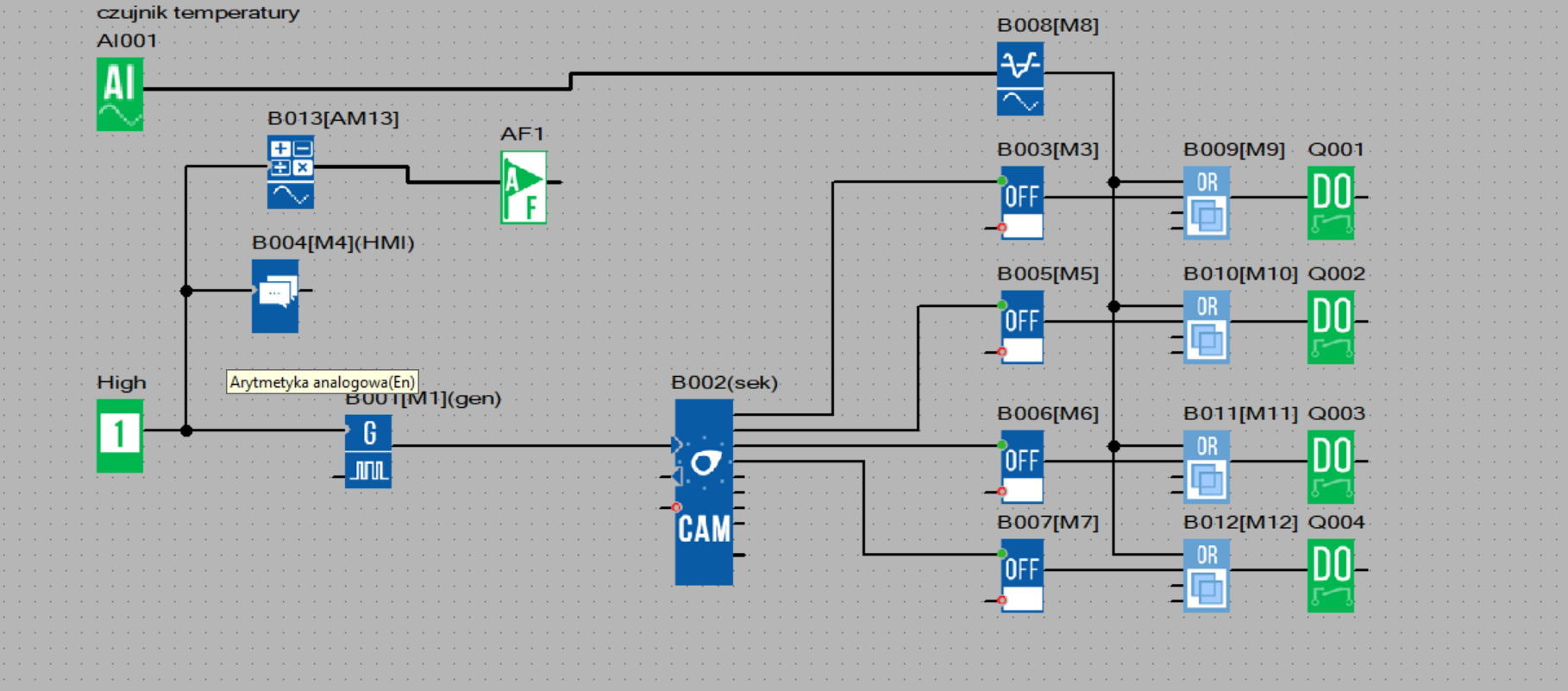Screen dimensions: 1568x691
Task: Select the Q002 digital output block
Action: (1331, 327)
